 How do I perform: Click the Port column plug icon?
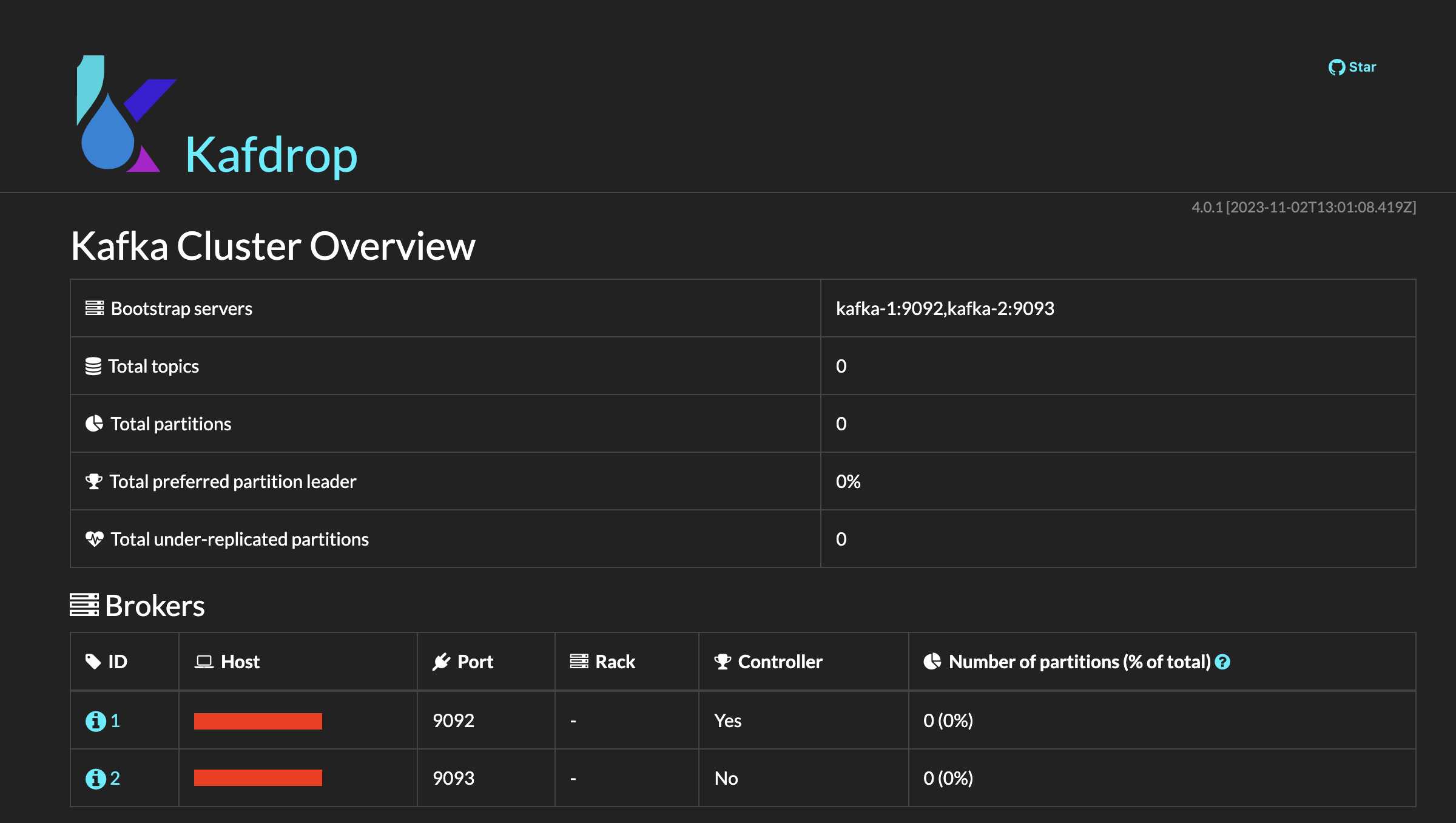pyautogui.click(x=441, y=662)
